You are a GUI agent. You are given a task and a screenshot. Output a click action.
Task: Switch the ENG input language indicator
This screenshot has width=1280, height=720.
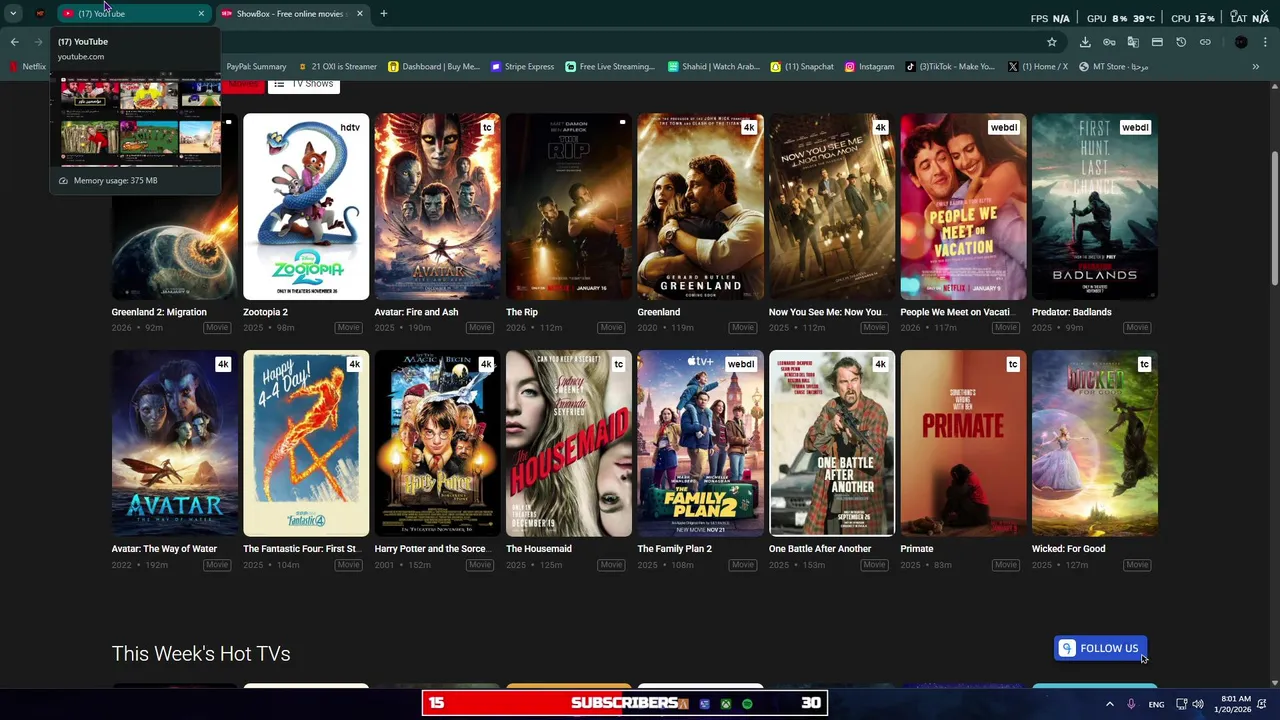point(1156,704)
